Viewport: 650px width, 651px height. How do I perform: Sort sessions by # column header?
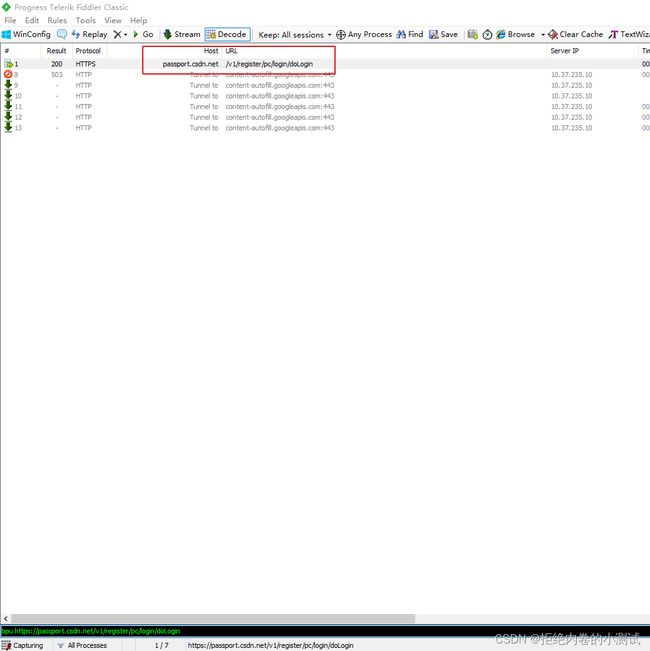(x=21, y=51)
